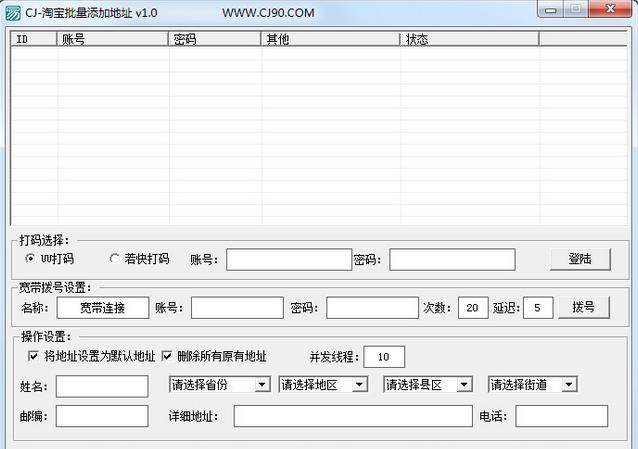Click the 账号 column header

pyautogui.click(x=112, y=39)
